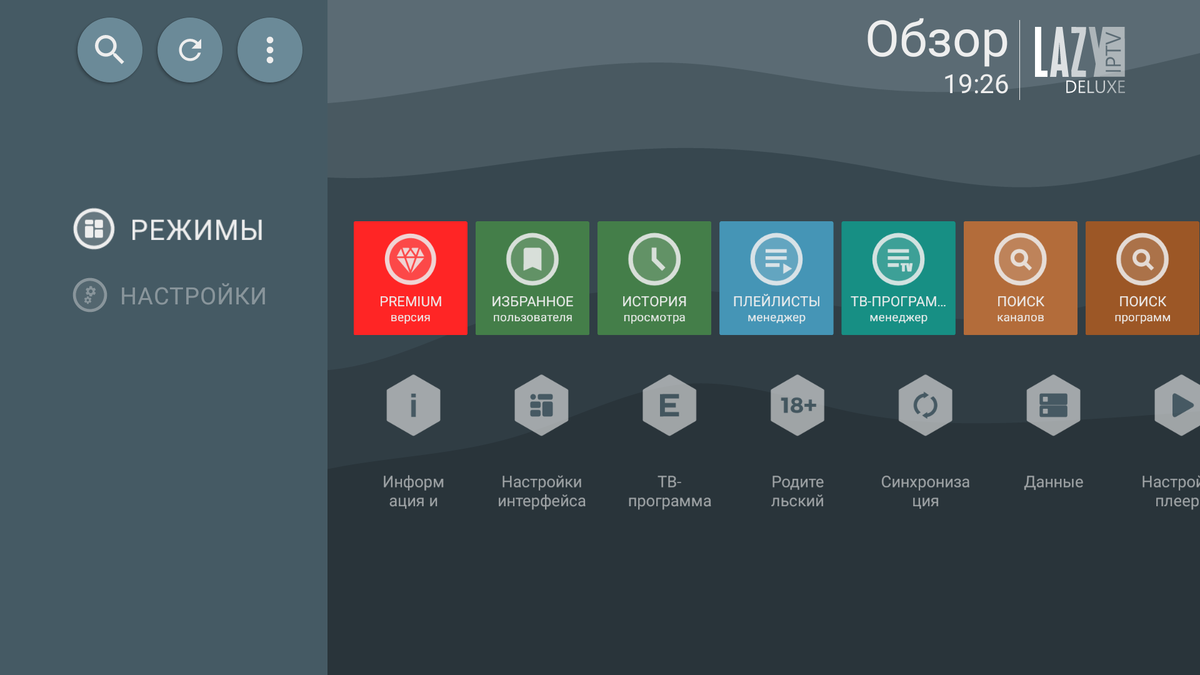Click the search magnifier button top-left
The width and height of the screenshot is (1200, 675).
(110, 50)
